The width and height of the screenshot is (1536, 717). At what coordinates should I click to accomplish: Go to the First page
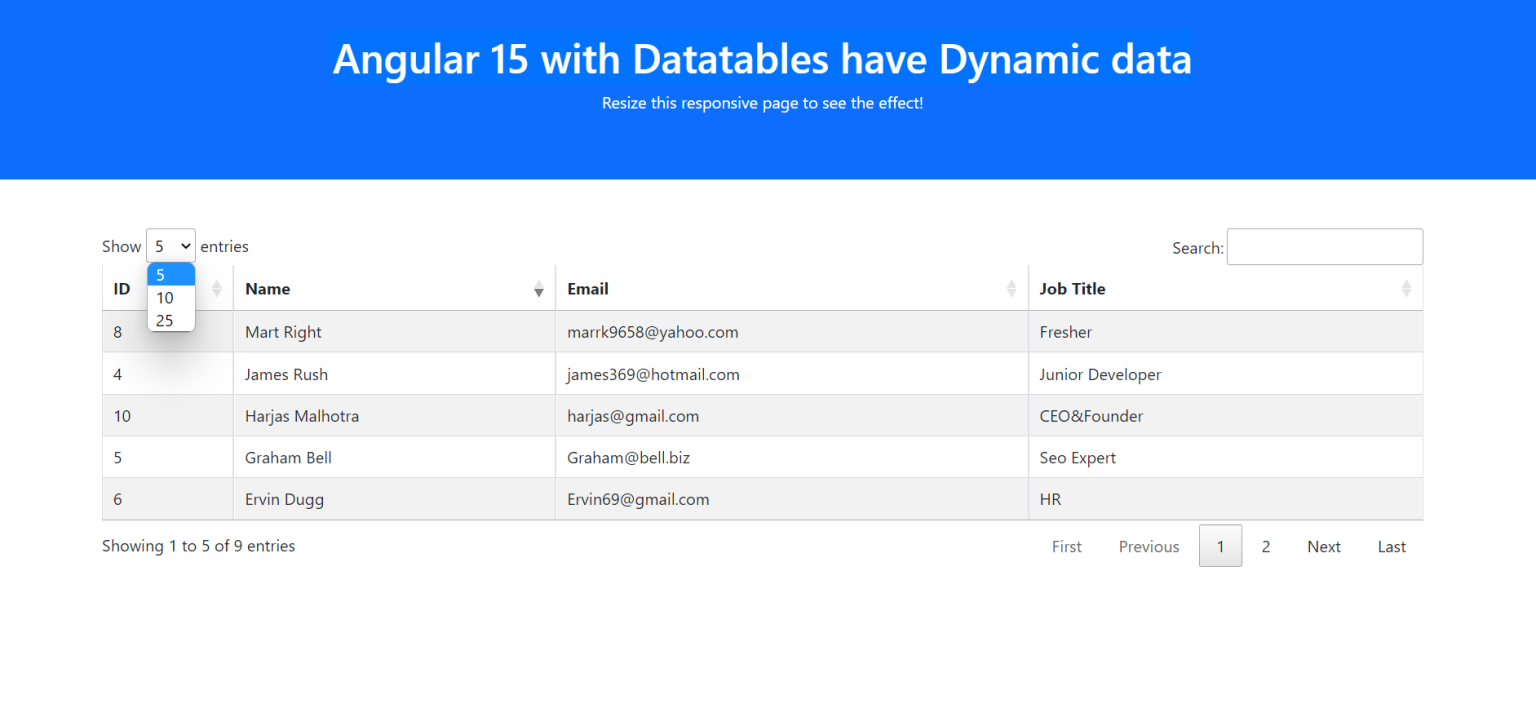[1066, 547]
